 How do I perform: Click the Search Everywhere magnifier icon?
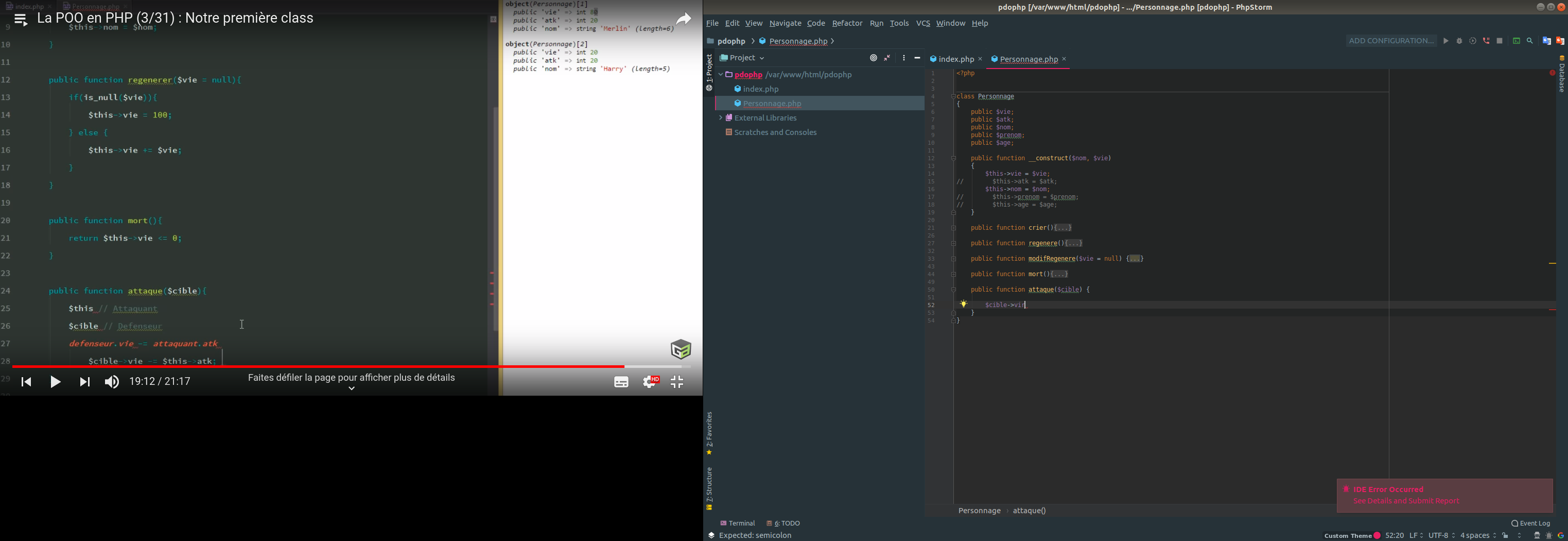coord(1530,41)
